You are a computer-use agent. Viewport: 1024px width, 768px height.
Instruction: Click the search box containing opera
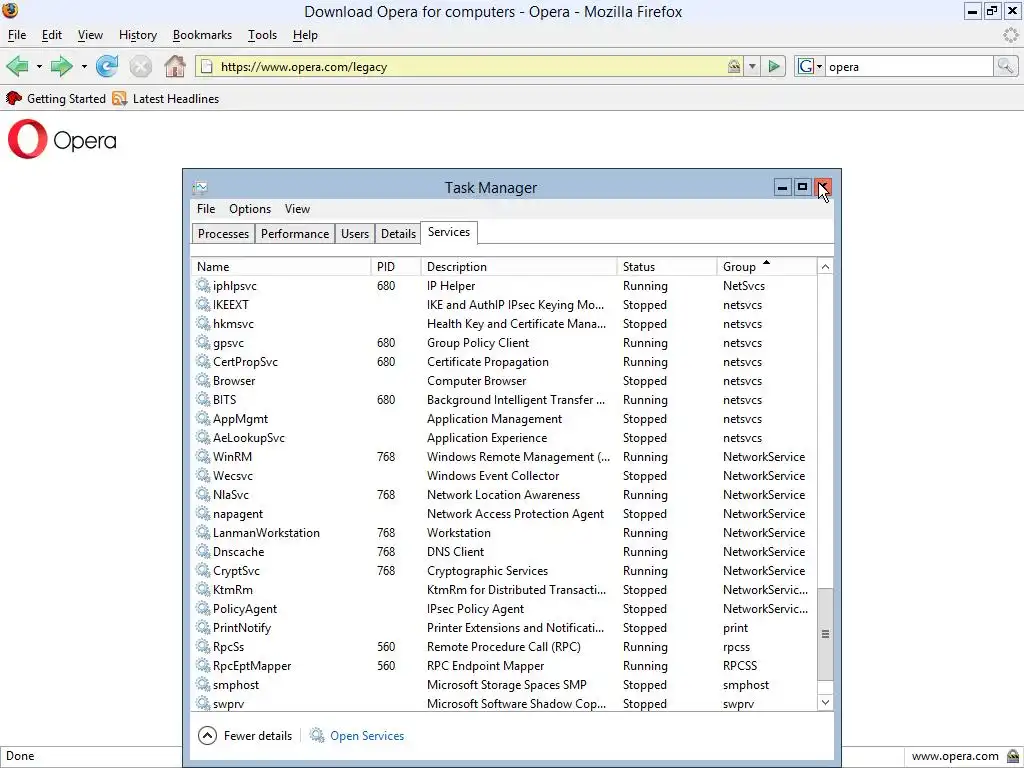tap(909, 67)
